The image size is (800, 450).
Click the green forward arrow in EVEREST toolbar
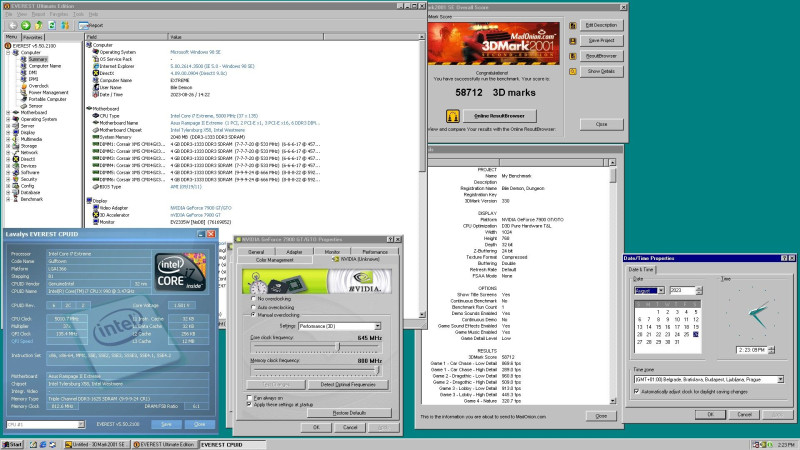coord(26,25)
